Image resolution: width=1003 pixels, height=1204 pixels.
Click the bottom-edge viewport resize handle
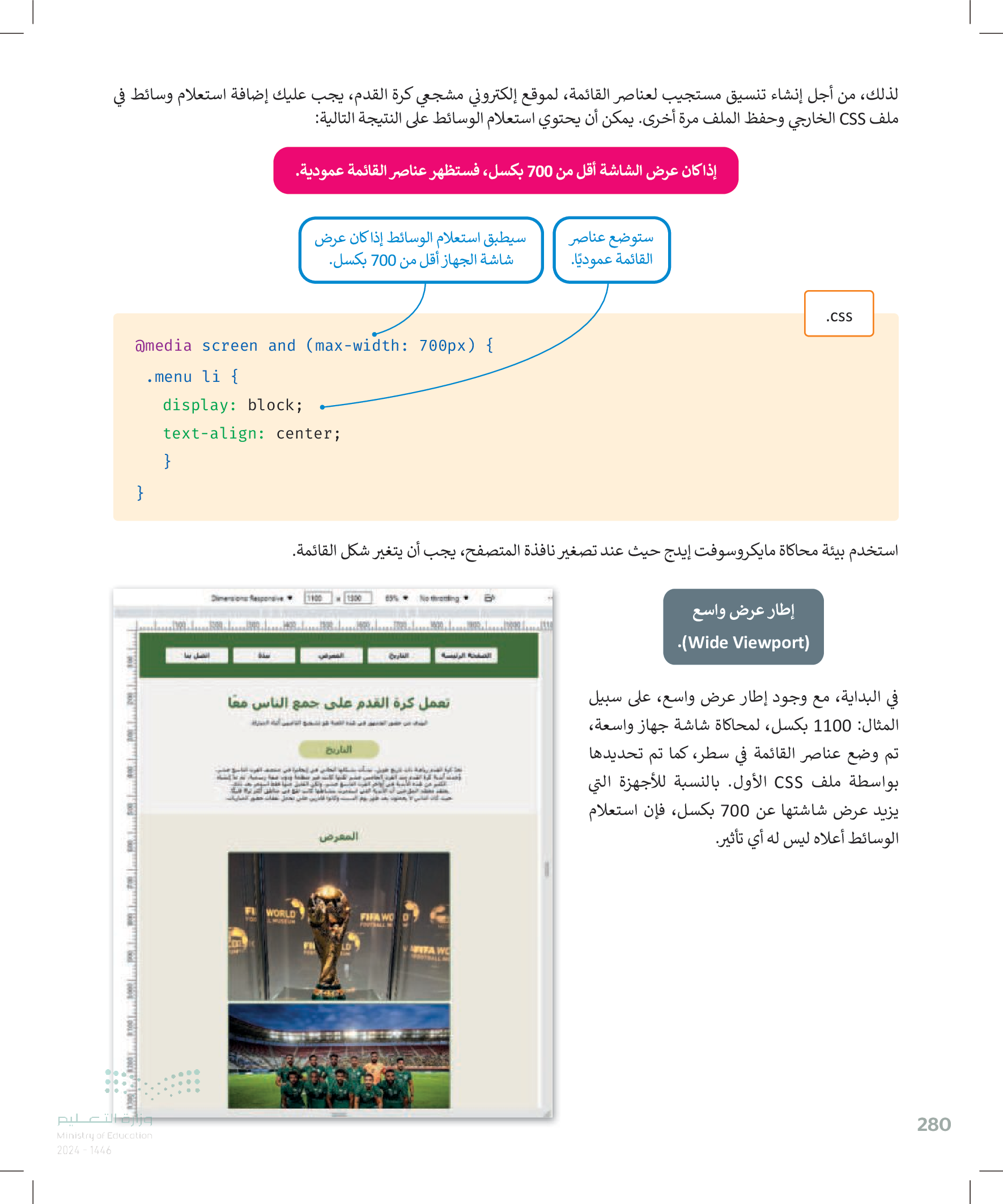(x=339, y=1114)
